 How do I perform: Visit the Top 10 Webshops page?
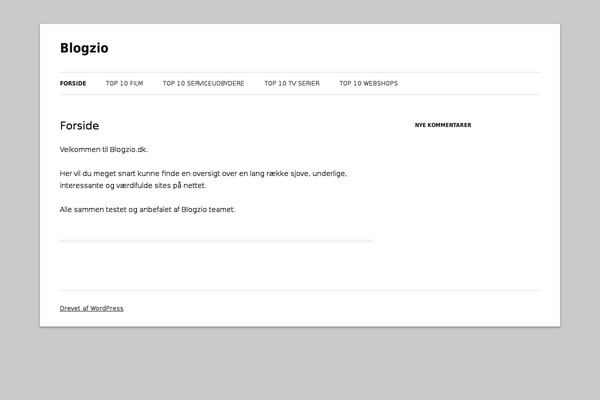point(368,83)
